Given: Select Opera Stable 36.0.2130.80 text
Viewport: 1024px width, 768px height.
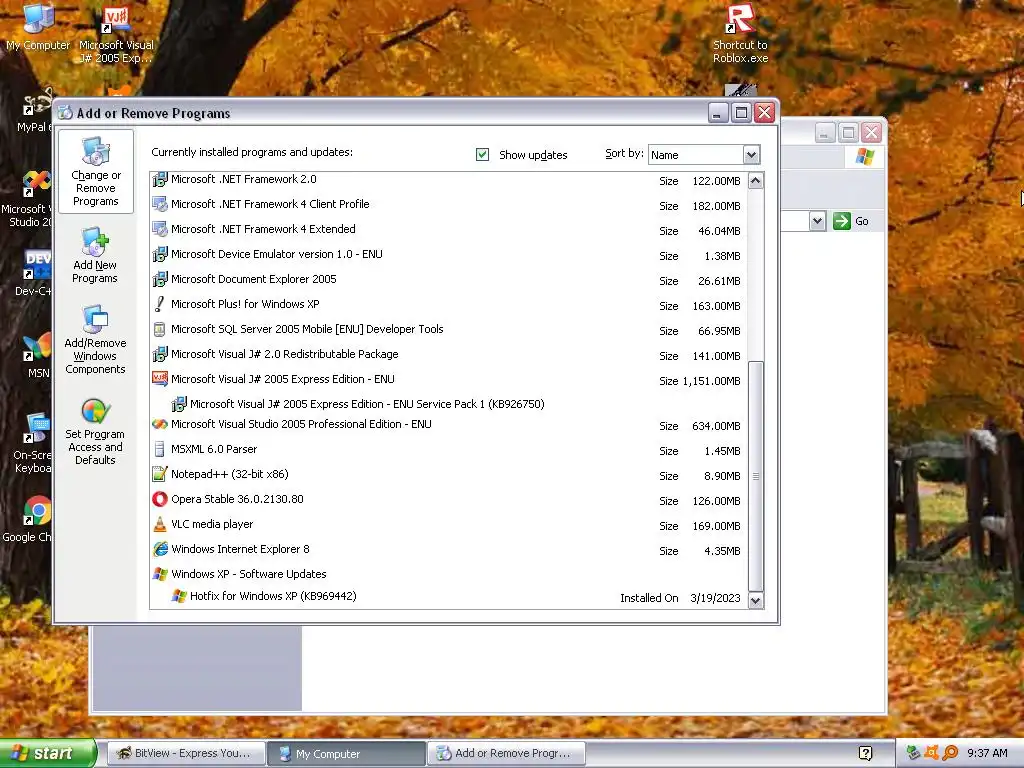Looking at the screenshot, I should click(237, 500).
